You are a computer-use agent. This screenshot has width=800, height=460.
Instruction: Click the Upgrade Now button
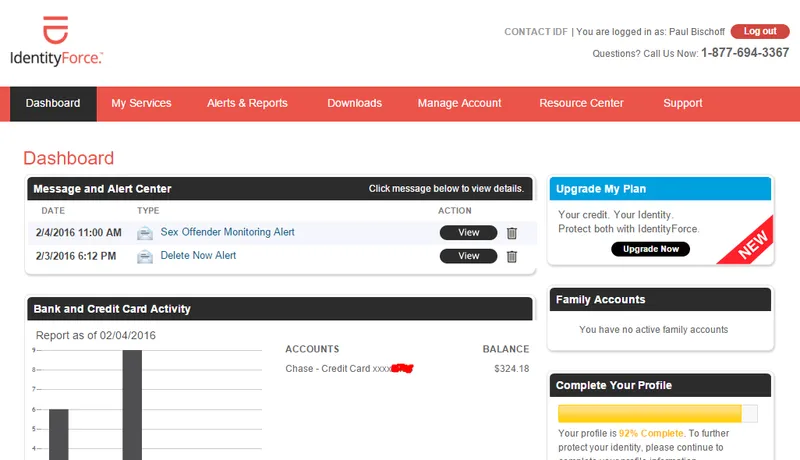650,249
